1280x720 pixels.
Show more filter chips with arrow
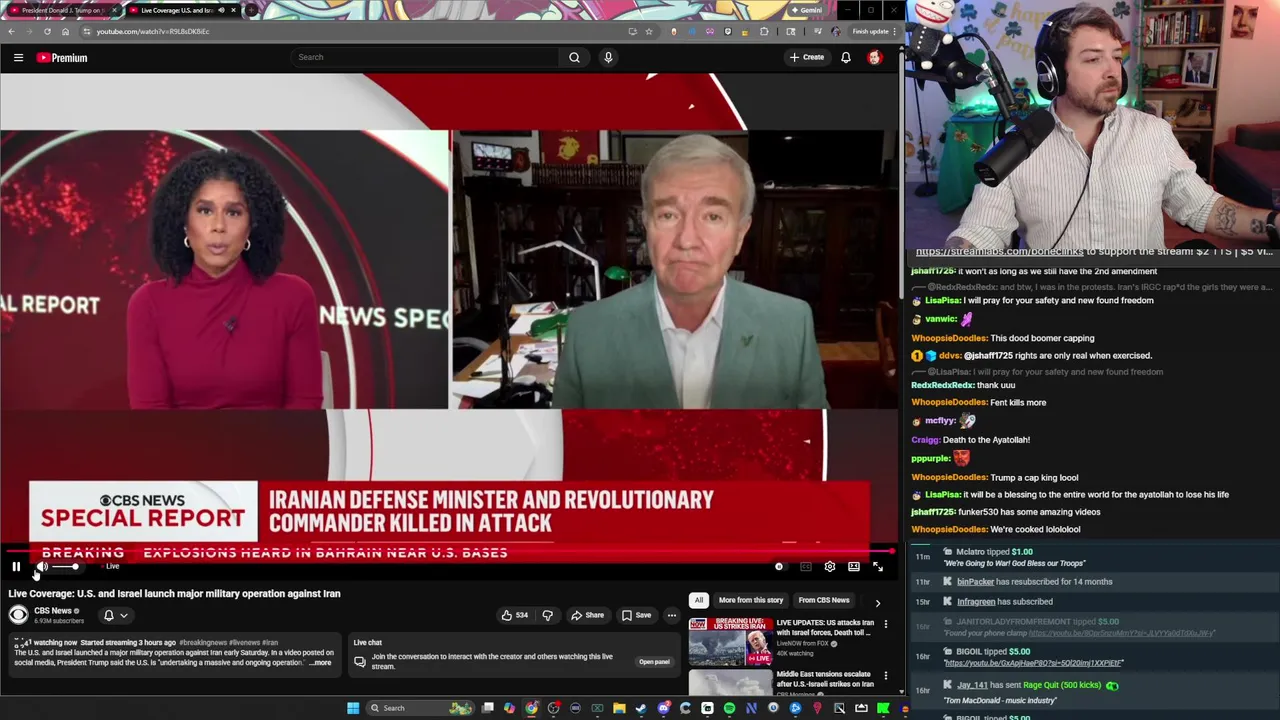[878, 603]
